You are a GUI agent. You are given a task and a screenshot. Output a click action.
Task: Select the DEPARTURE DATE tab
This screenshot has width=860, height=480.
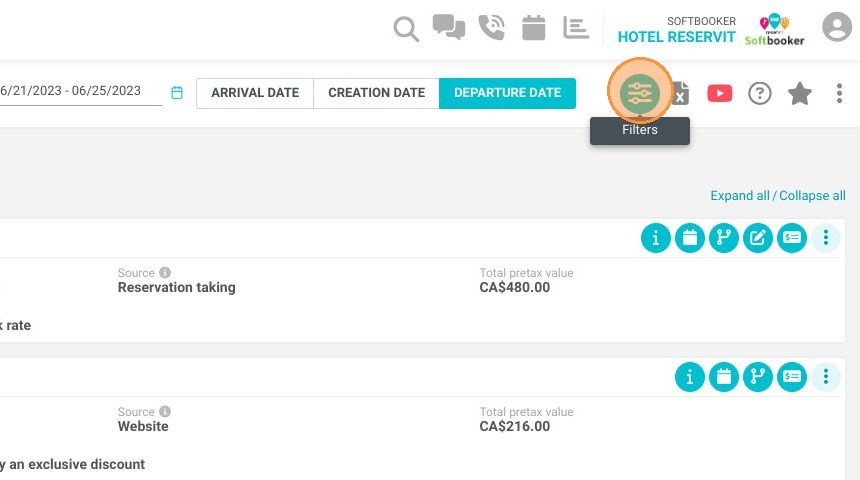click(507, 93)
